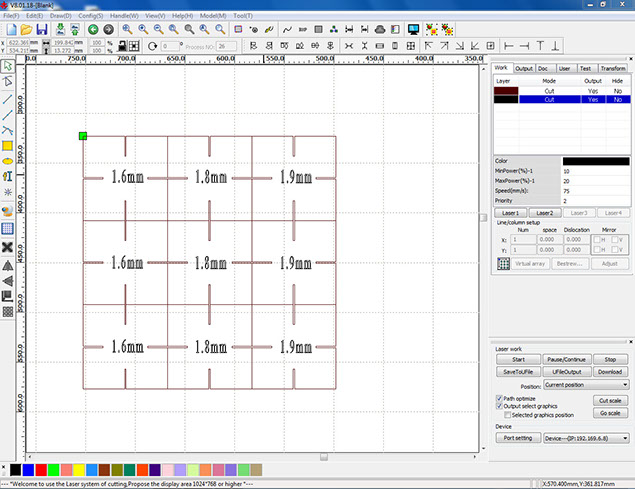Undo with the green back arrow
This screenshot has width=635, height=489.
point(93,30)
